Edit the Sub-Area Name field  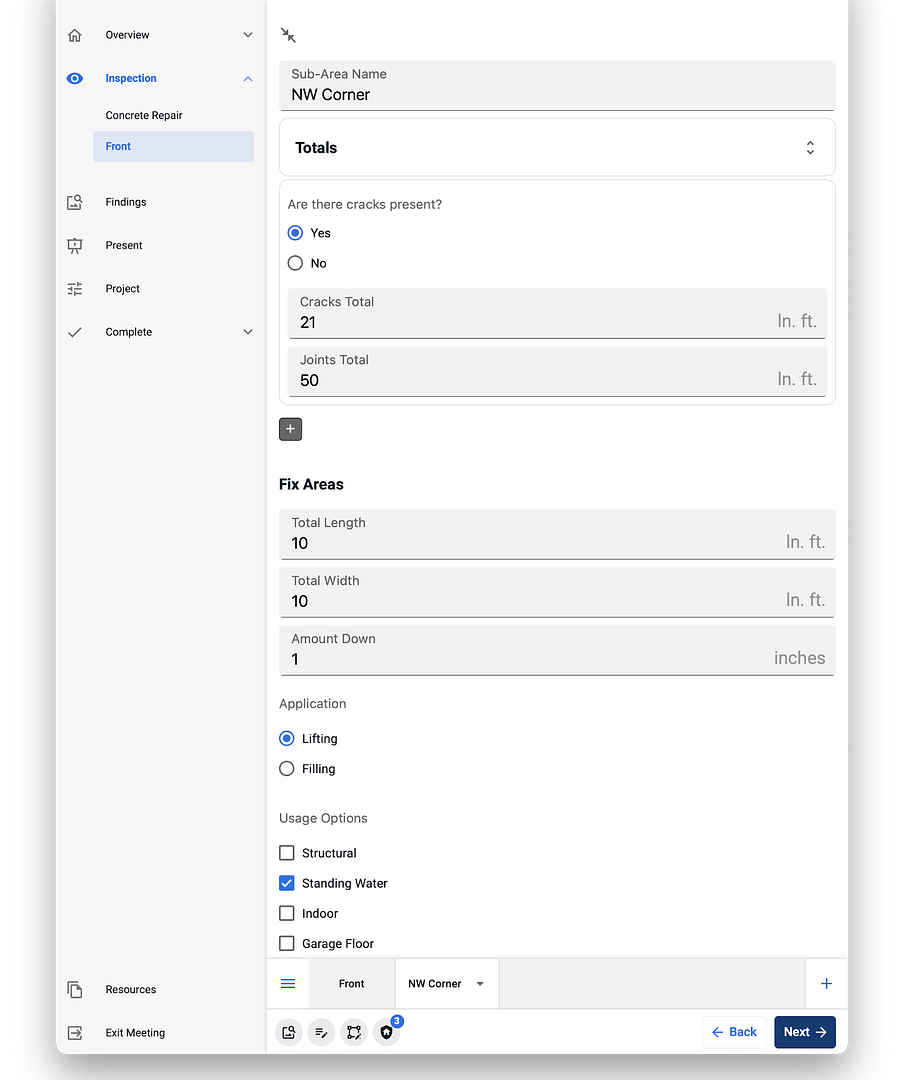(557, 85)
